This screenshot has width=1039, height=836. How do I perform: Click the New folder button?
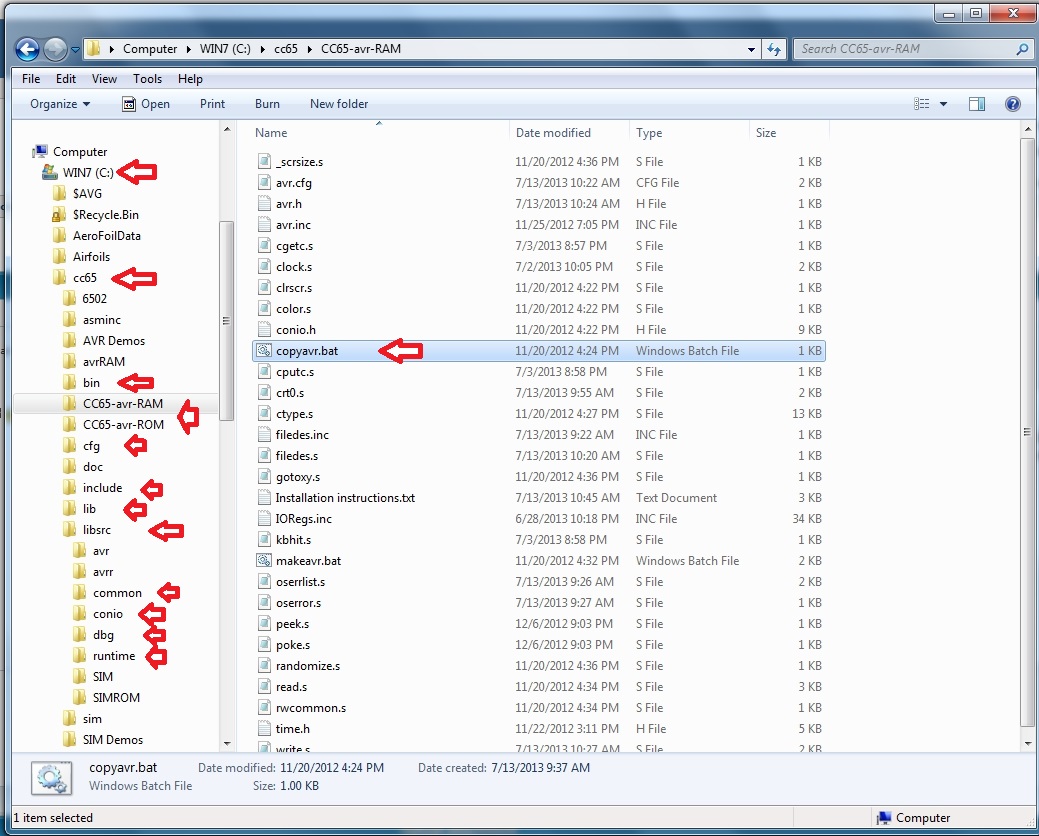tap(339, 104)
